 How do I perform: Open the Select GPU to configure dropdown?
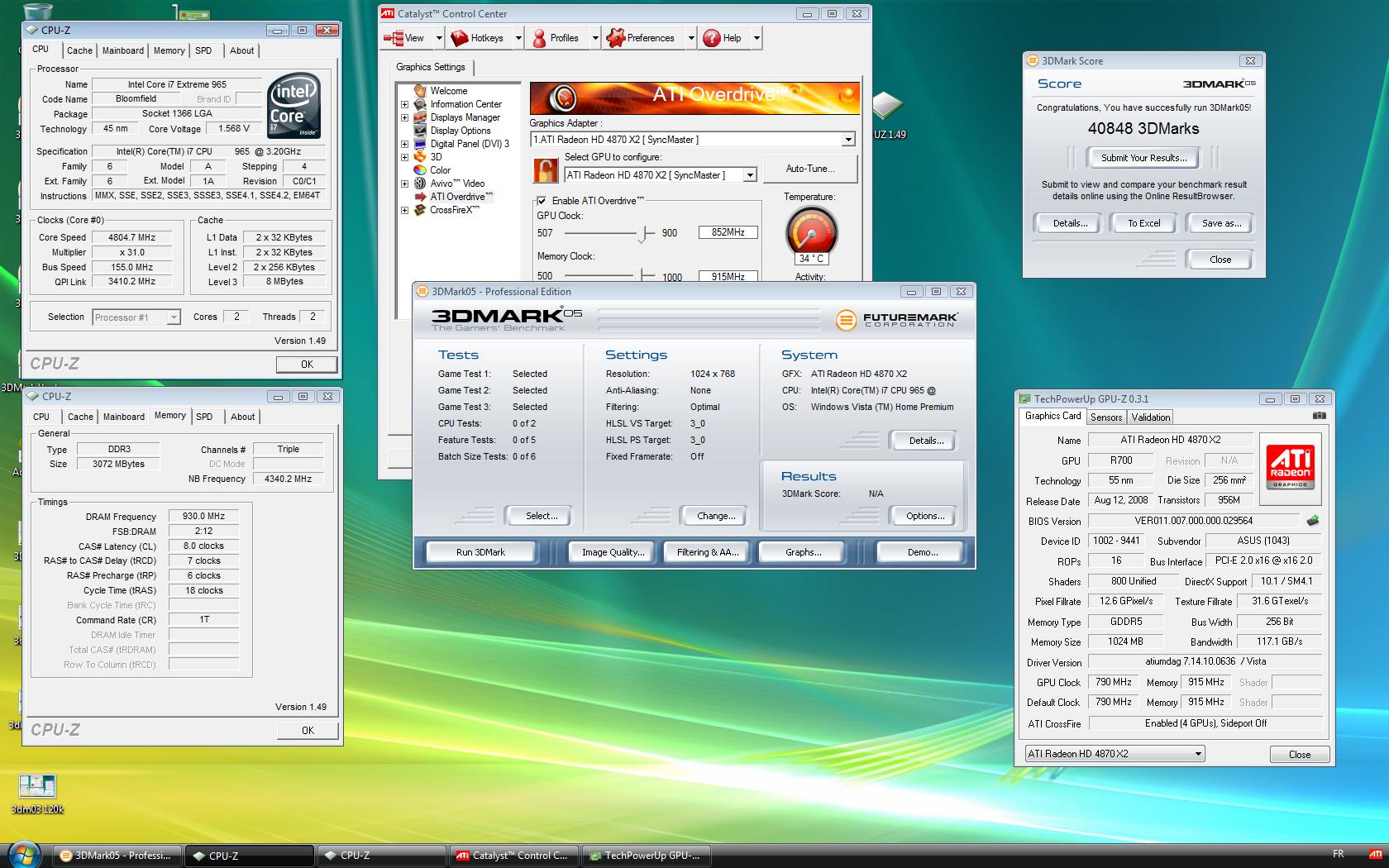click(x=749, y=175)
